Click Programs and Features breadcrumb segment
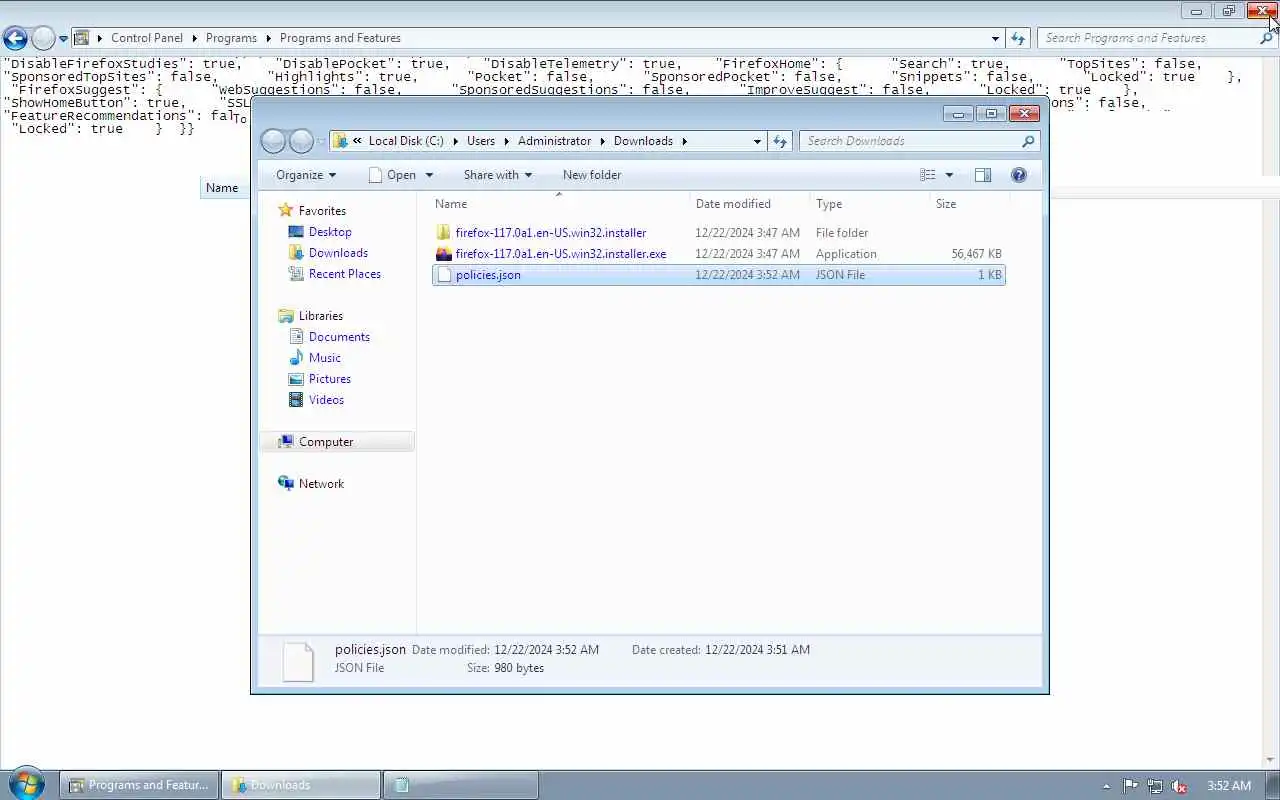 click(340, 38)
